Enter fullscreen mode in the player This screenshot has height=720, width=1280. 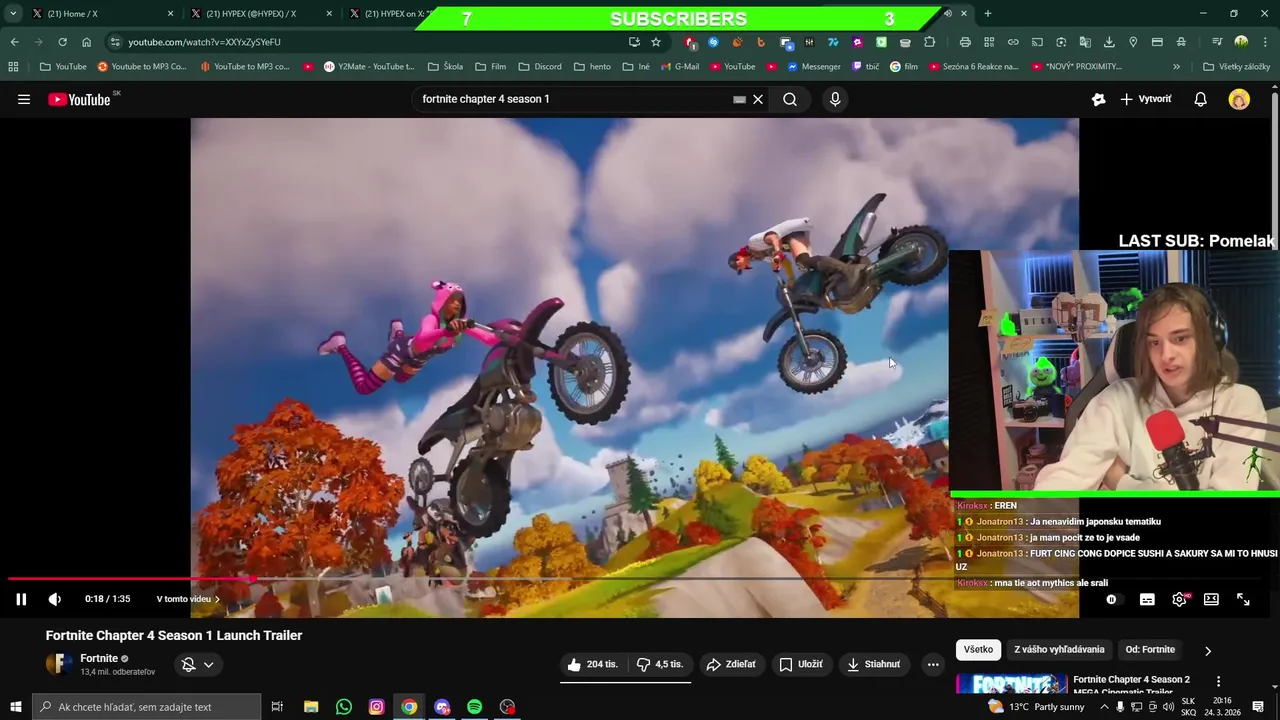(1243, 599)
